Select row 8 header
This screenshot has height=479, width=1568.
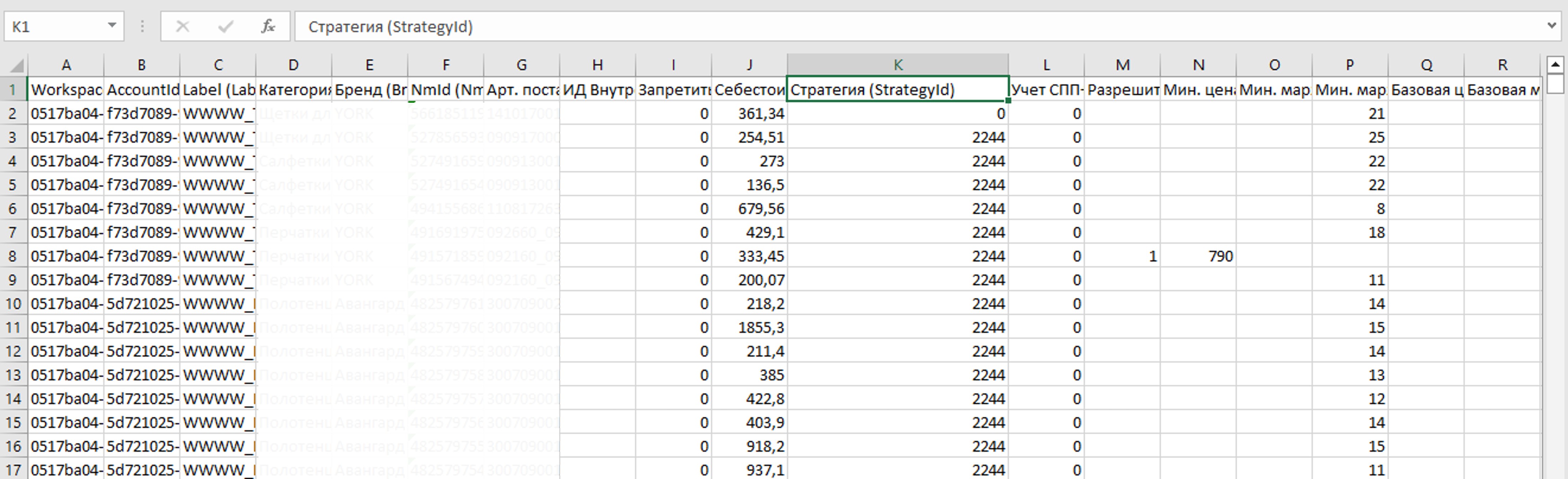point(13,256)
